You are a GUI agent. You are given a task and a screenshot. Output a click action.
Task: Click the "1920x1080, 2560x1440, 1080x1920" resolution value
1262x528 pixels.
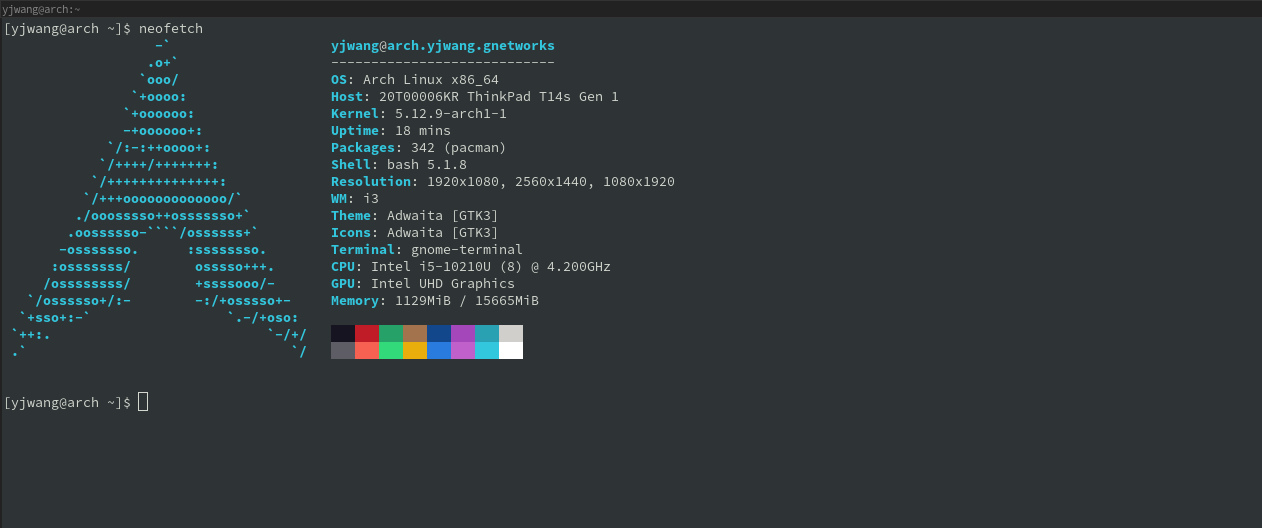click(x=551, y=182)
